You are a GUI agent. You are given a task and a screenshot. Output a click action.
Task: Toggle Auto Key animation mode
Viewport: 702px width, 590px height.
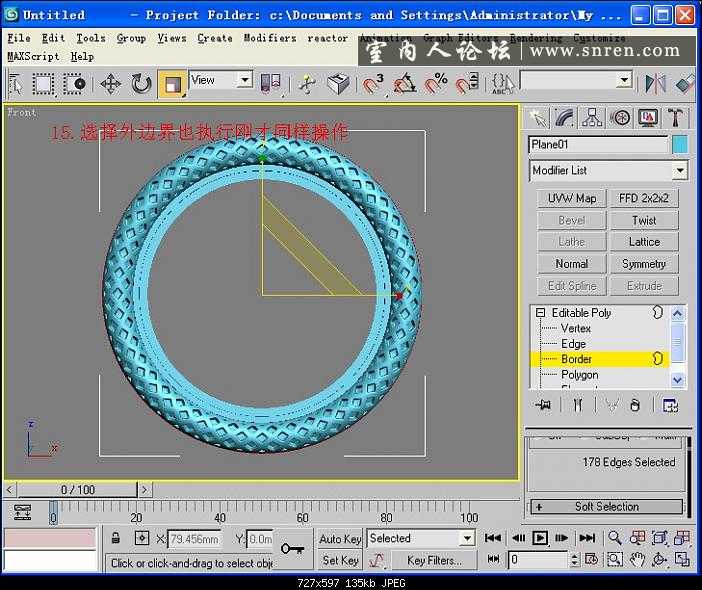pyautogui.click(x=340, y=539)
